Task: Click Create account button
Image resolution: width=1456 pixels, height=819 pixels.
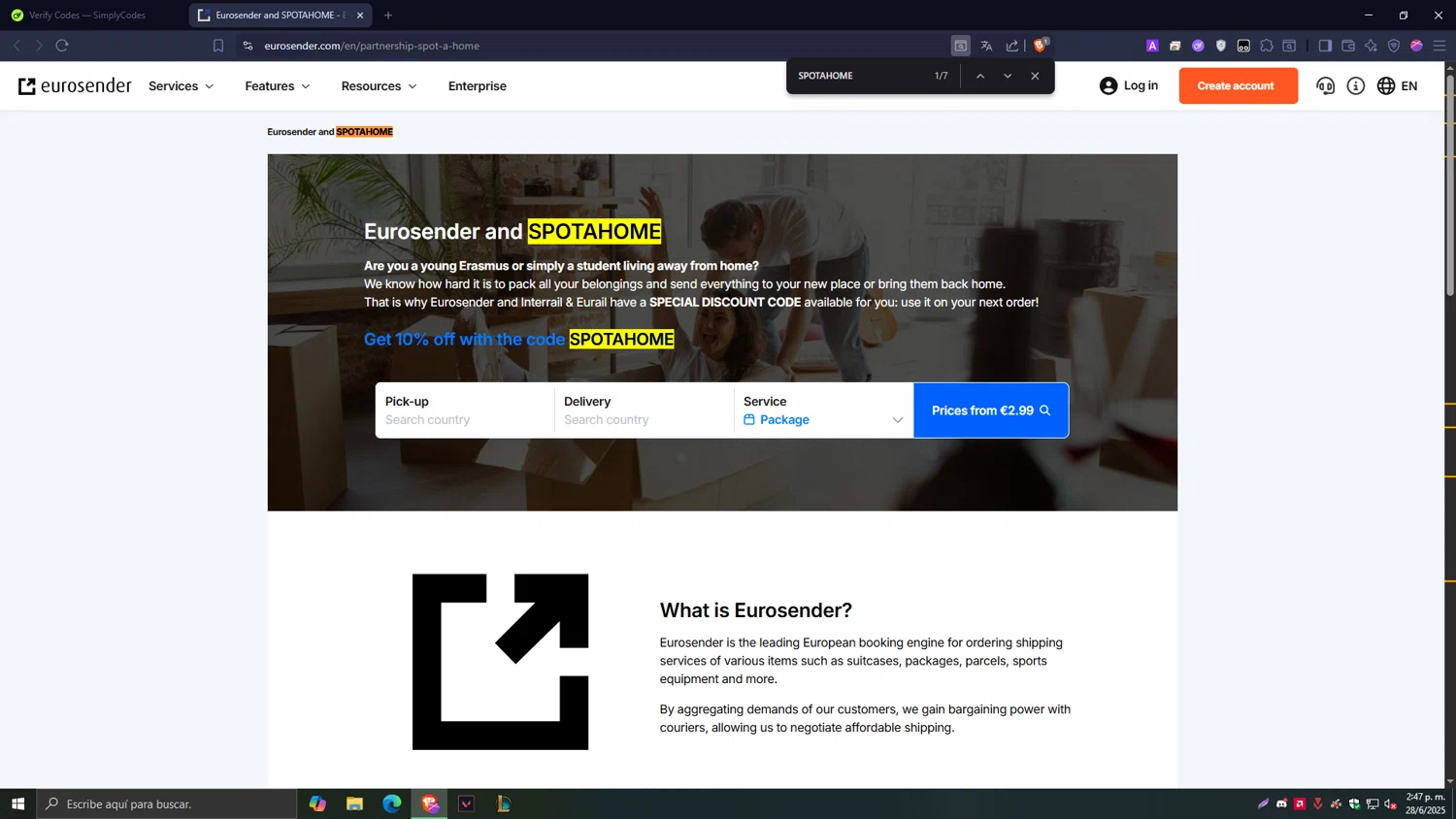Action: tap(1238, 85)
